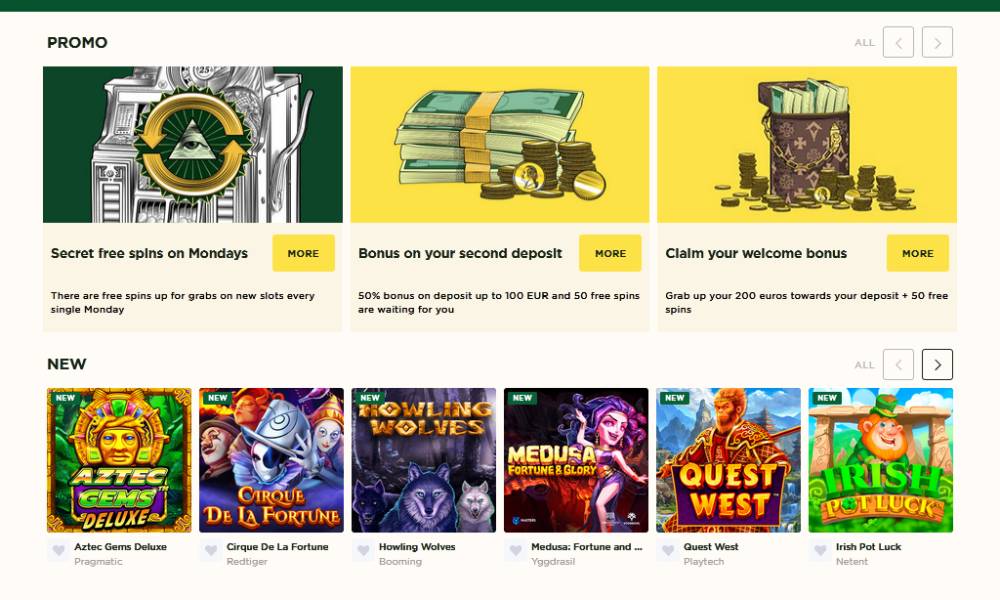This screenshot has width=1000, height=600.
Task: View ALL new games link
Action: click(x=864, y=365)
